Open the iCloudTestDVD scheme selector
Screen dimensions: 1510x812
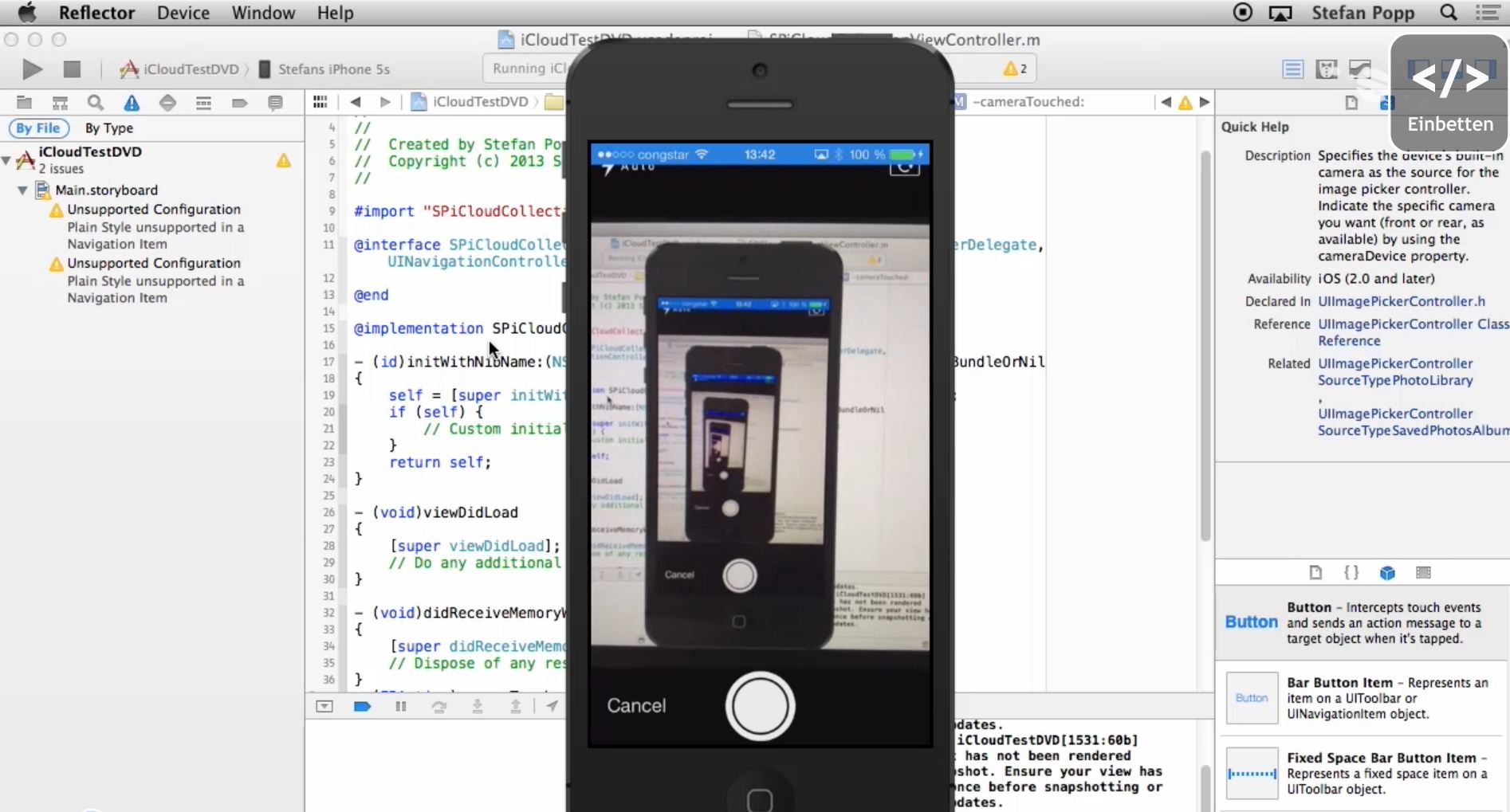pos(179,69)
